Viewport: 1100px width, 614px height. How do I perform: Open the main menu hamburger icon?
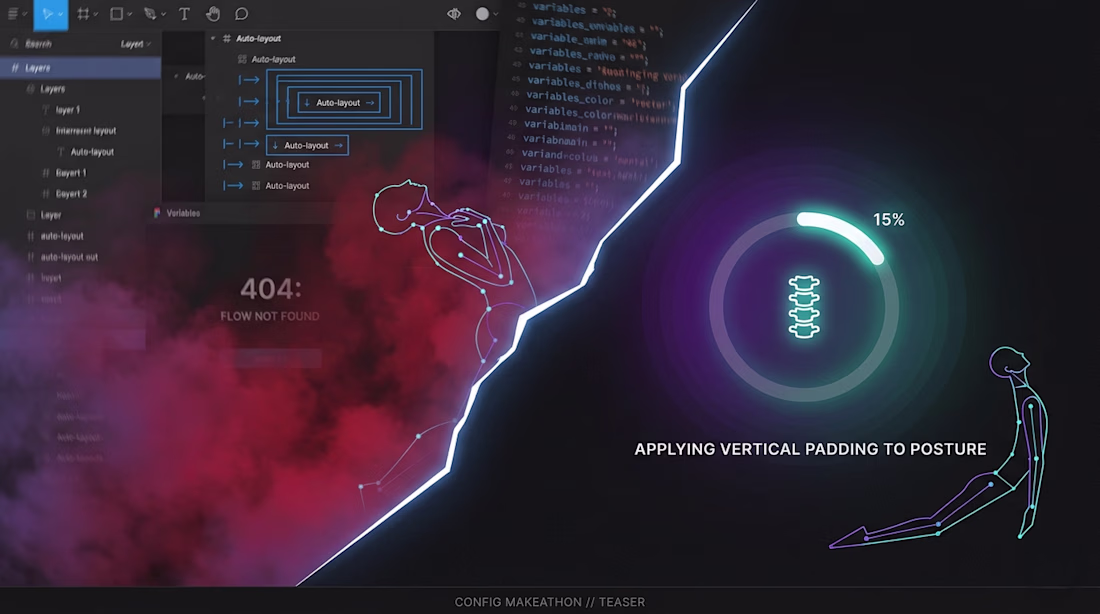13,13
